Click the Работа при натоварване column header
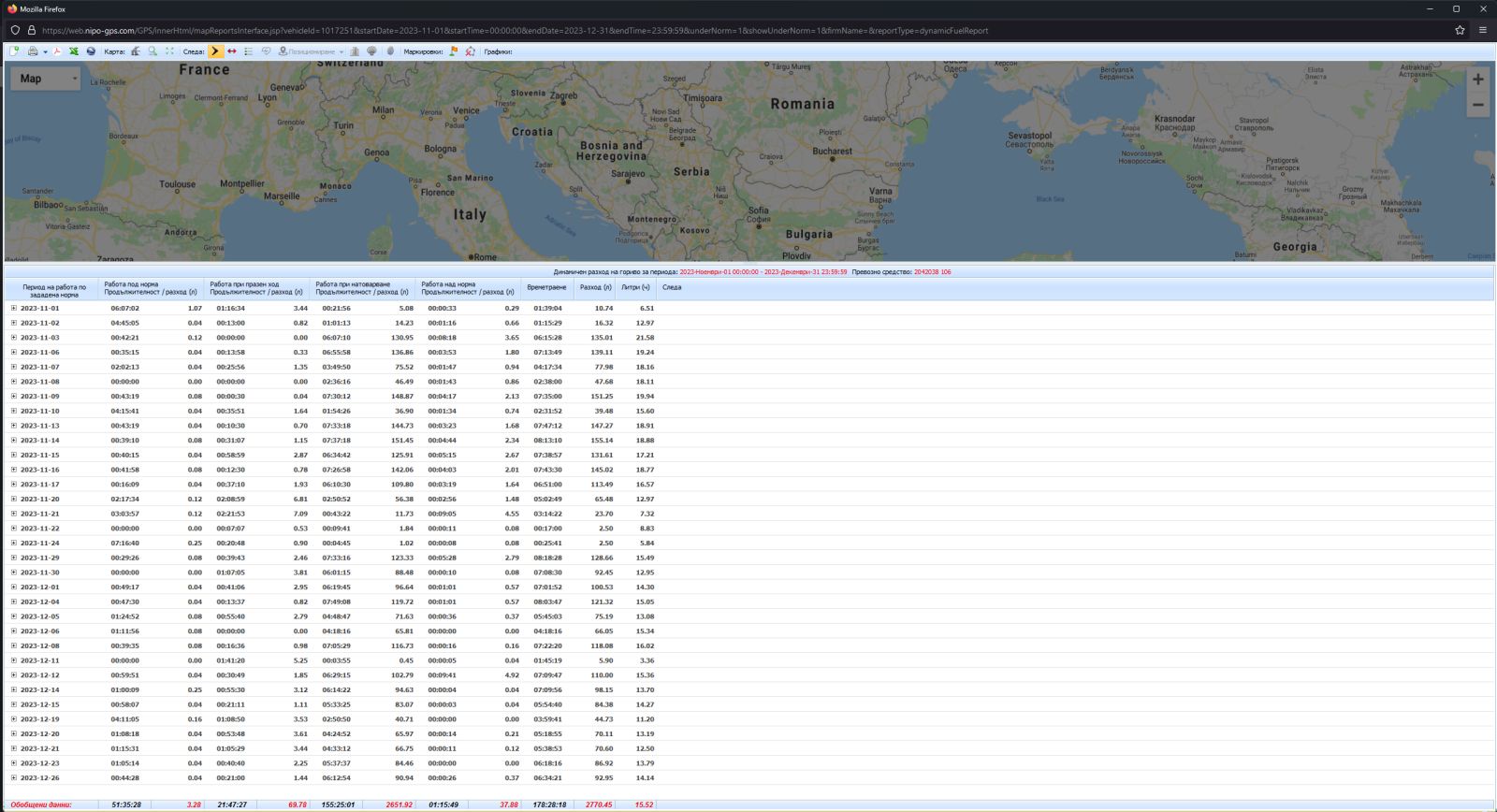 pyautogui.click(x=362, y=288)
